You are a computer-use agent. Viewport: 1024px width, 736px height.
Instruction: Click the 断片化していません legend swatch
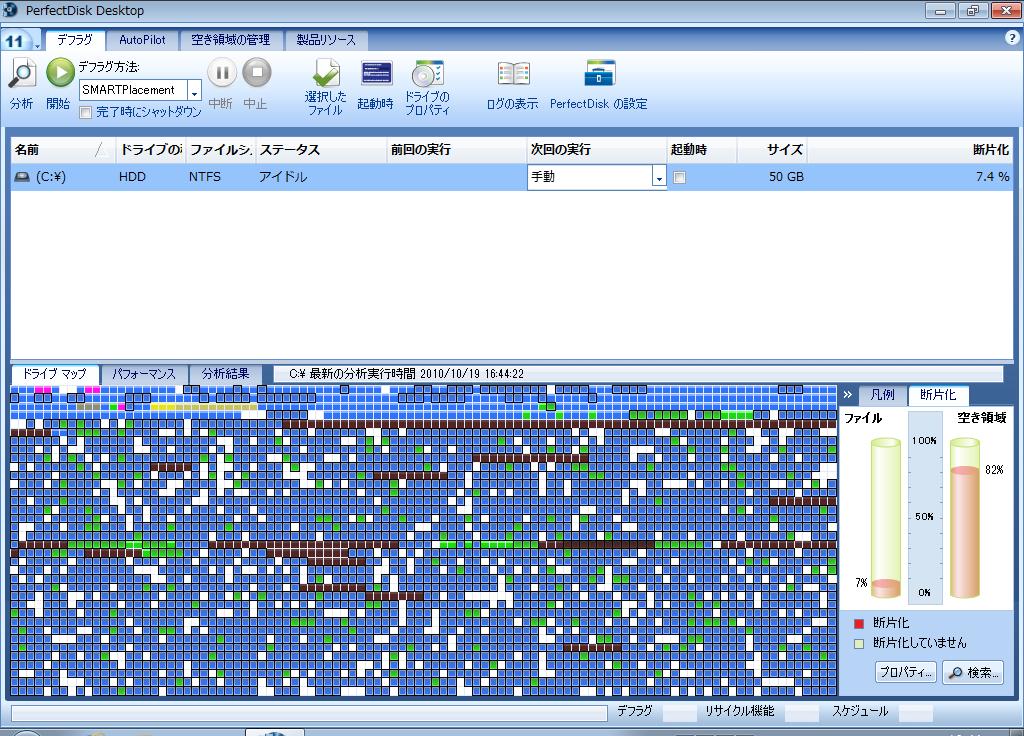pyautogui.click(x=859, y=643)
